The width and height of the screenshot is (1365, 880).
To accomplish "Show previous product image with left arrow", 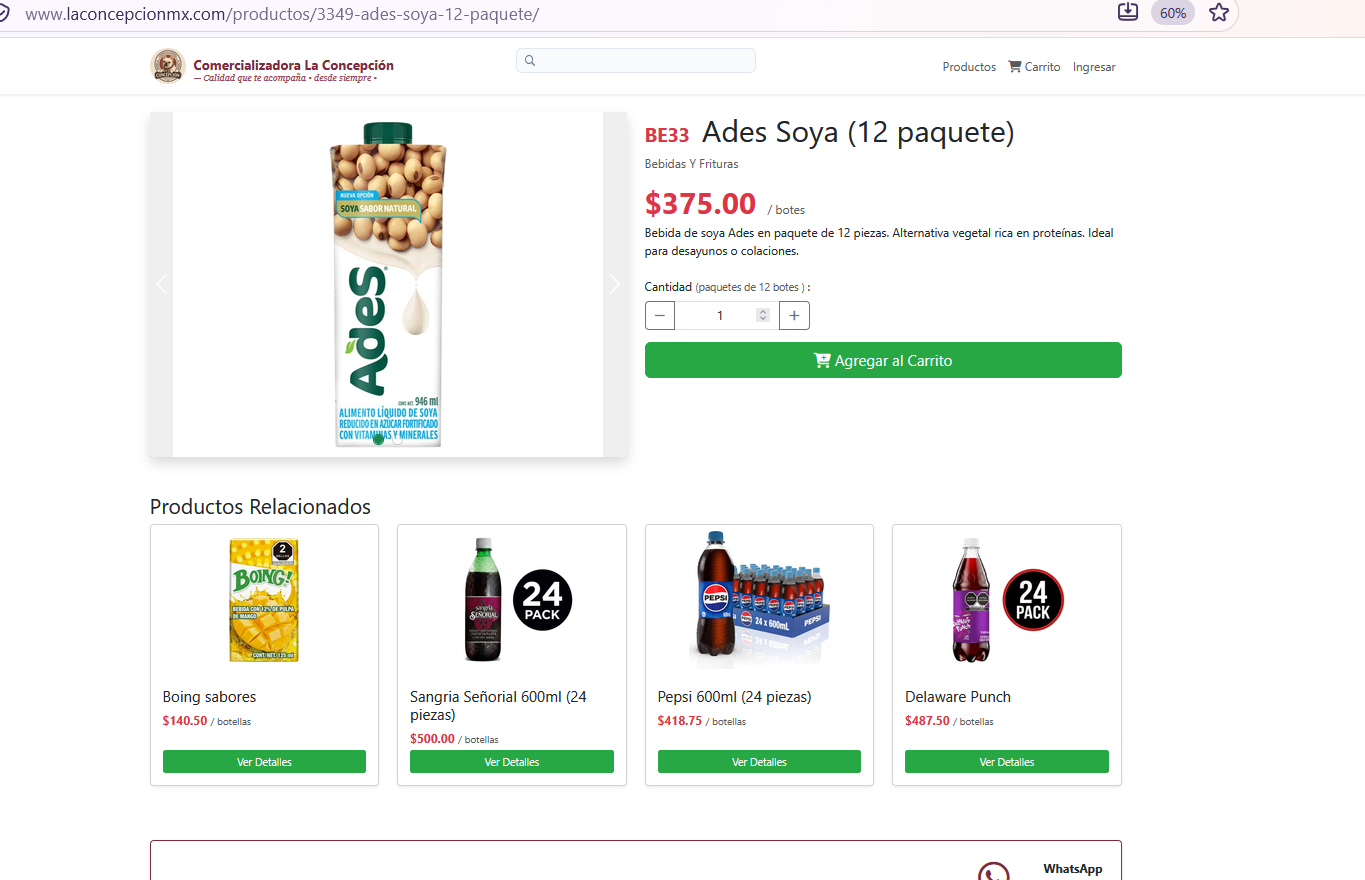I will click(162, 284).
